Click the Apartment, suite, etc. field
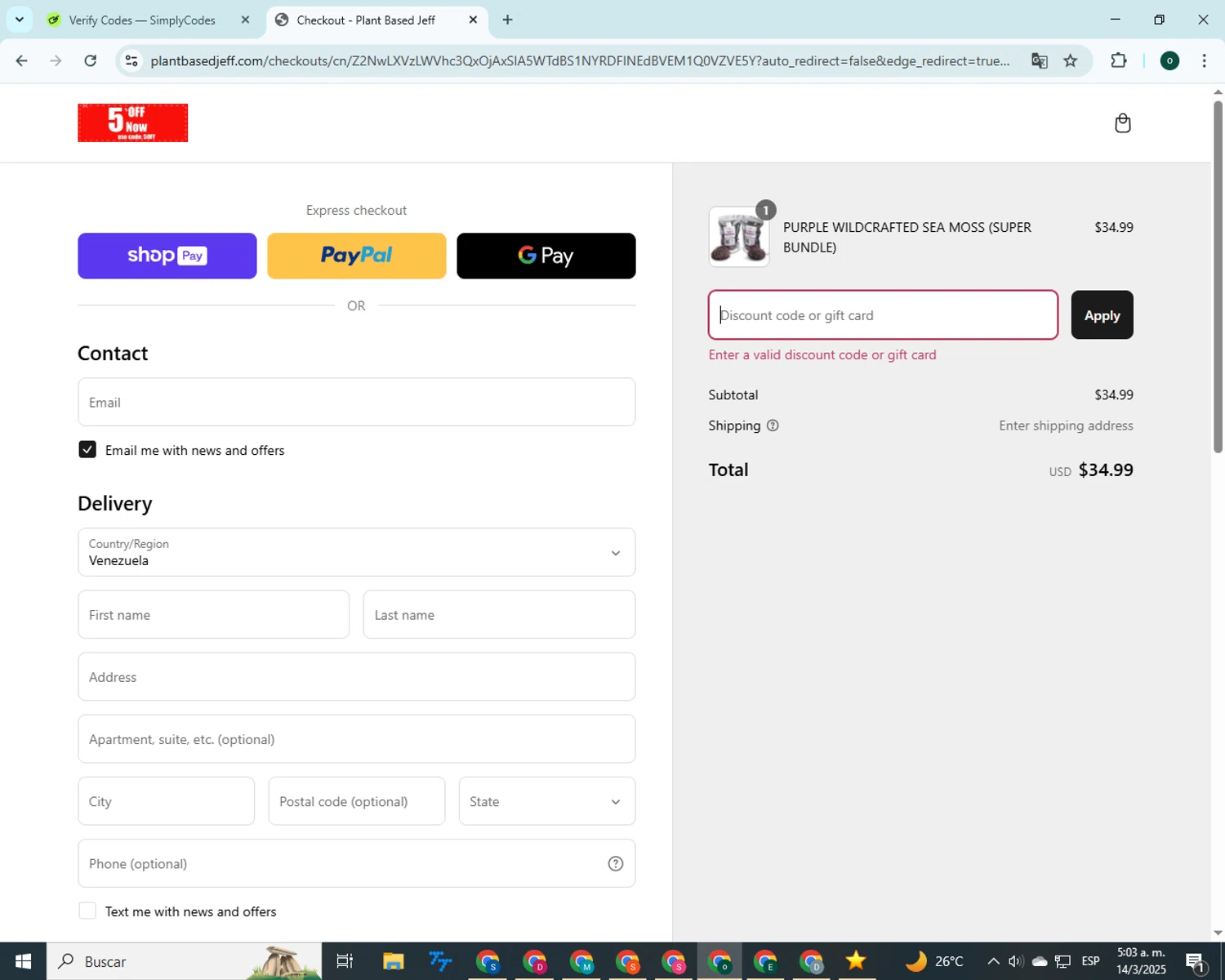 [357, 739]
